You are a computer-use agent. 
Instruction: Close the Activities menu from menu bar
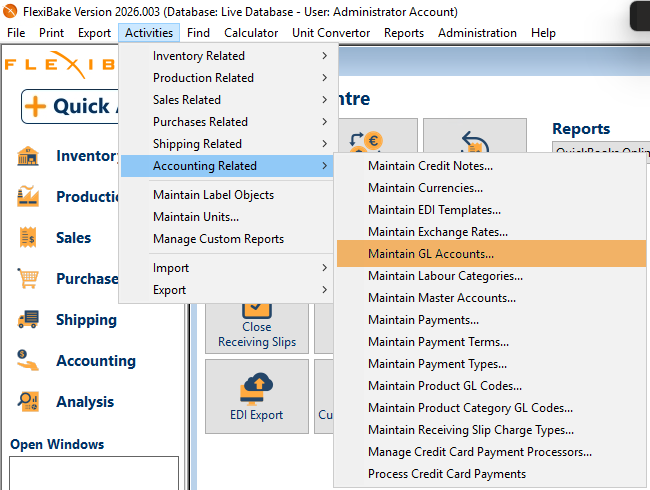149,33
